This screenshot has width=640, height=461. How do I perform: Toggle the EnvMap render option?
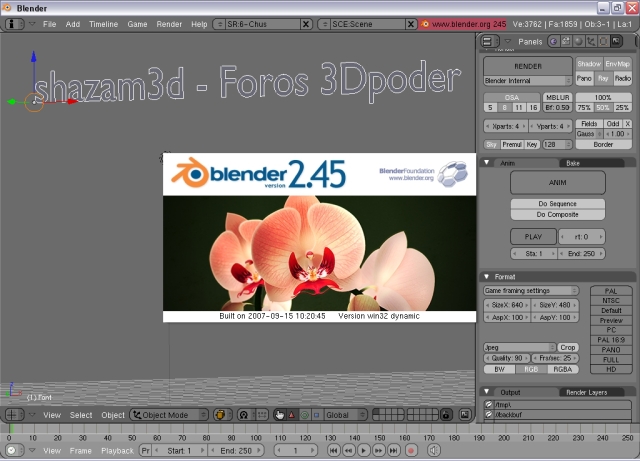(618, 64)
